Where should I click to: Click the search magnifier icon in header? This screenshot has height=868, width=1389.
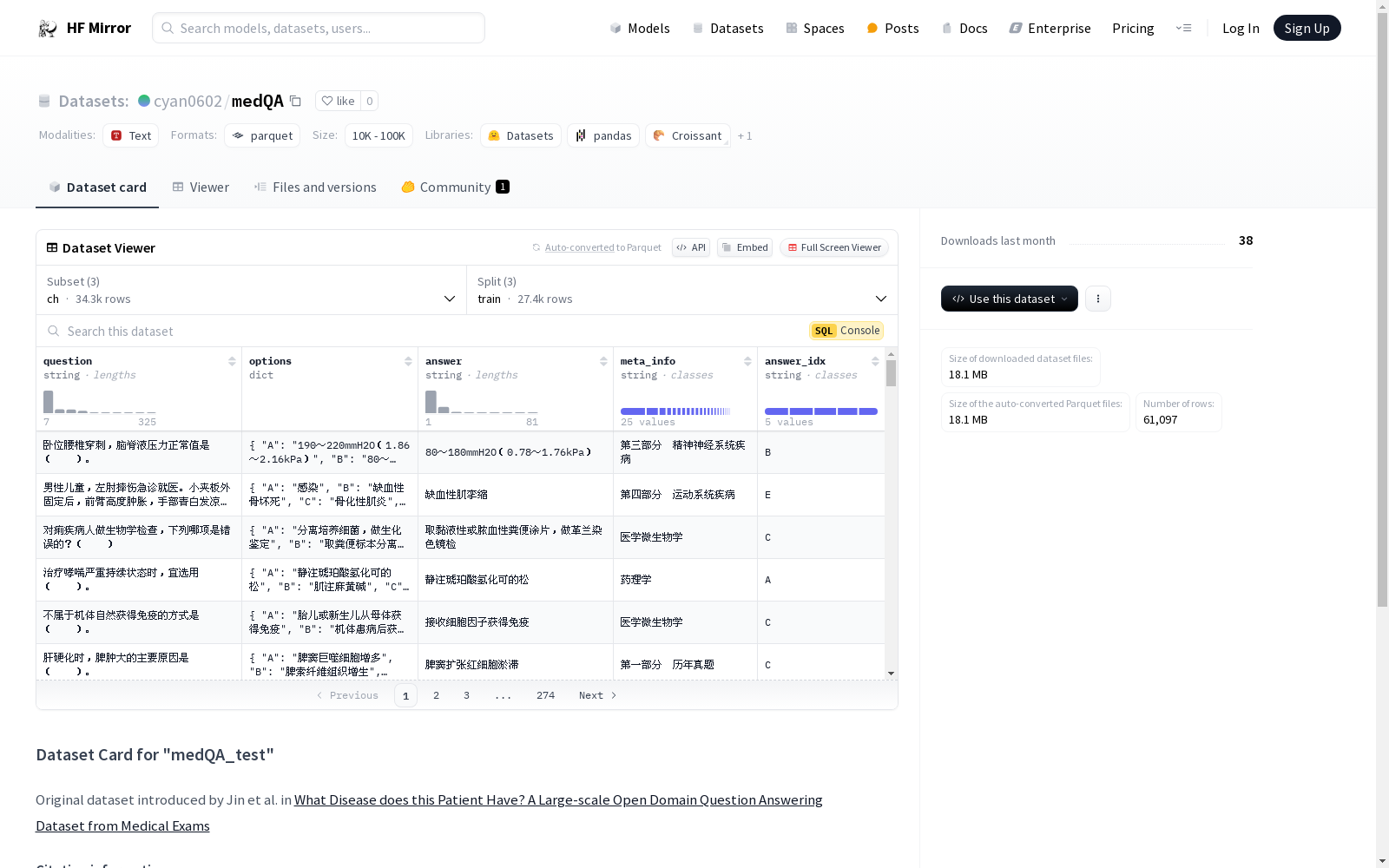point(168,28)
